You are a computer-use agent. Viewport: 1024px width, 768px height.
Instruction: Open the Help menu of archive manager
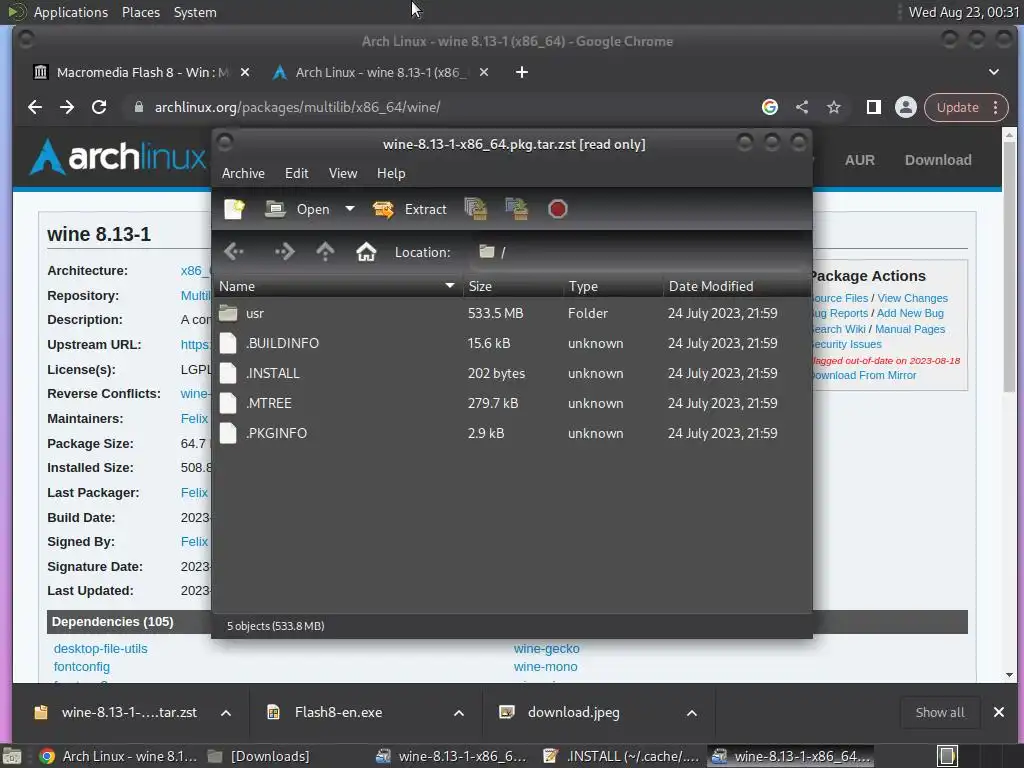point(391,173)
